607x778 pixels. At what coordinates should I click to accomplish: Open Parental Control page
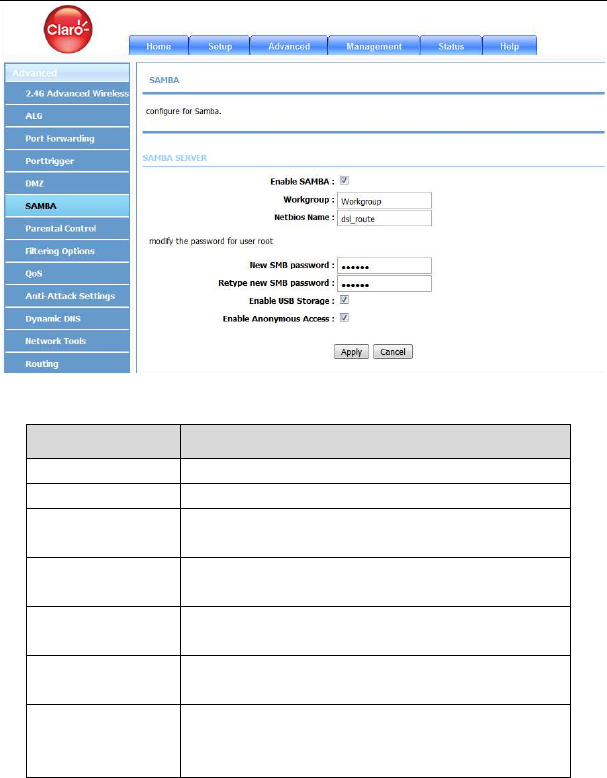point(67,228)
